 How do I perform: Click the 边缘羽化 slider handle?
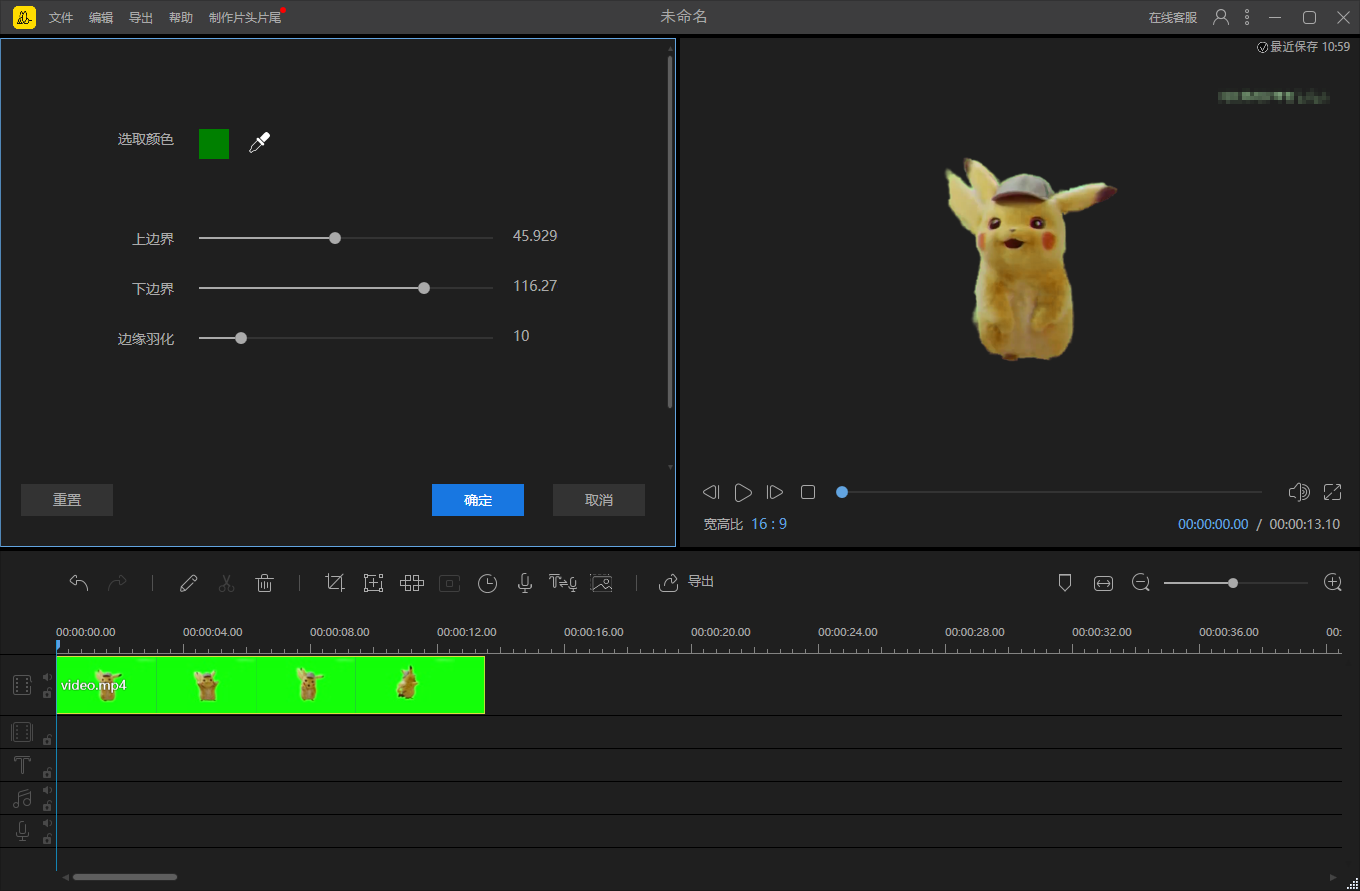tap(241, 338)
